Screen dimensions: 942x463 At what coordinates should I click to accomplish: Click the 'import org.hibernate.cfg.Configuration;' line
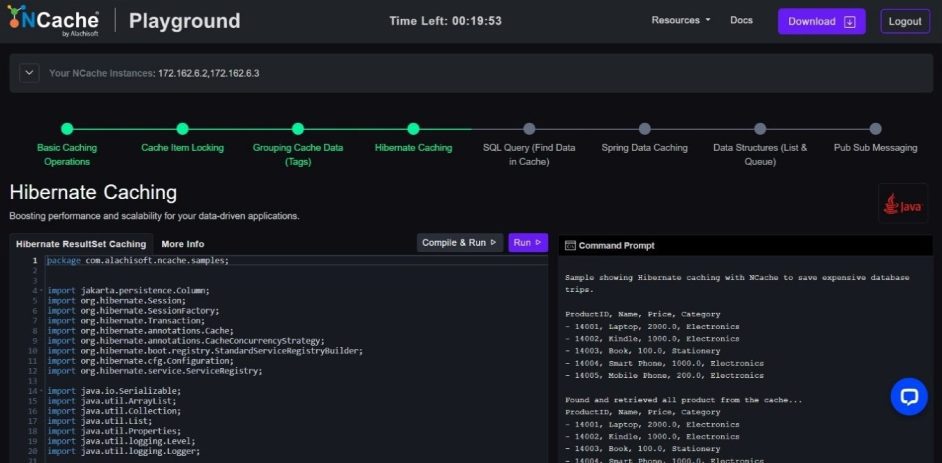pyautogui.click(x=141, y=361)
